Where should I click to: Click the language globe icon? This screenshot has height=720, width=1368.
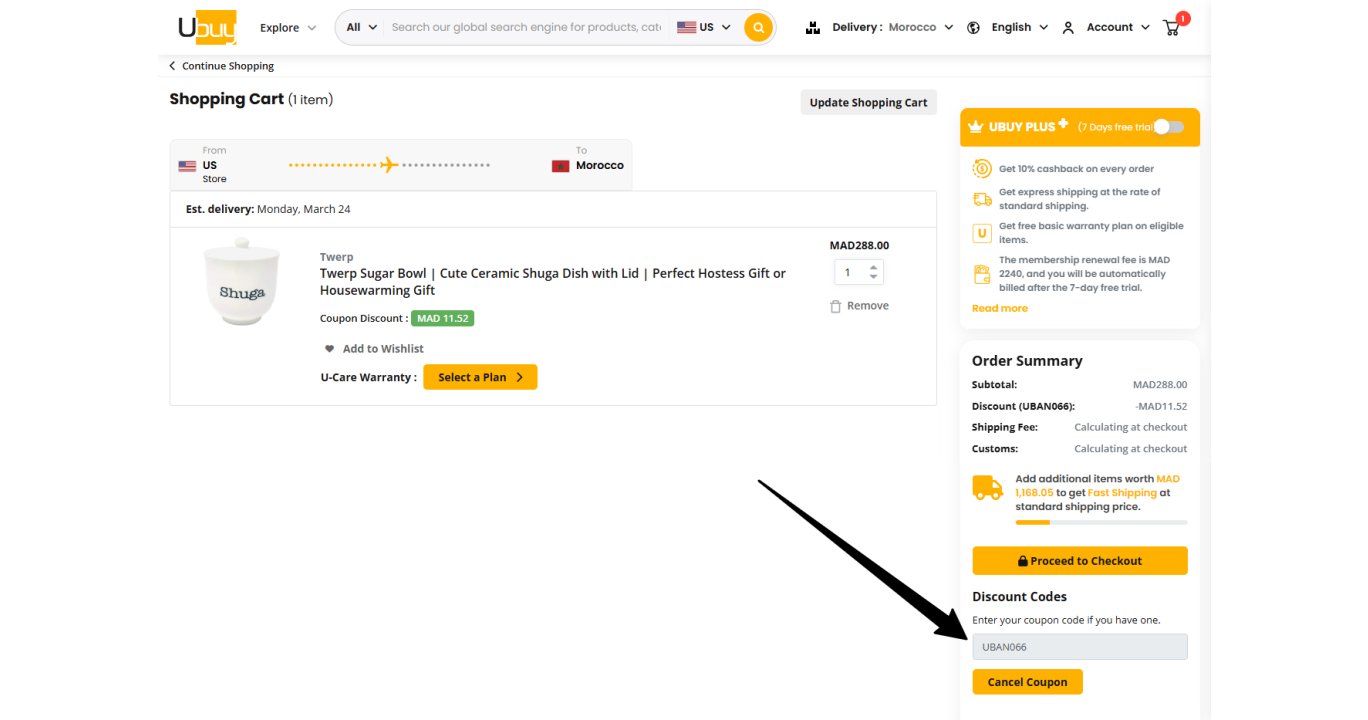973,28
